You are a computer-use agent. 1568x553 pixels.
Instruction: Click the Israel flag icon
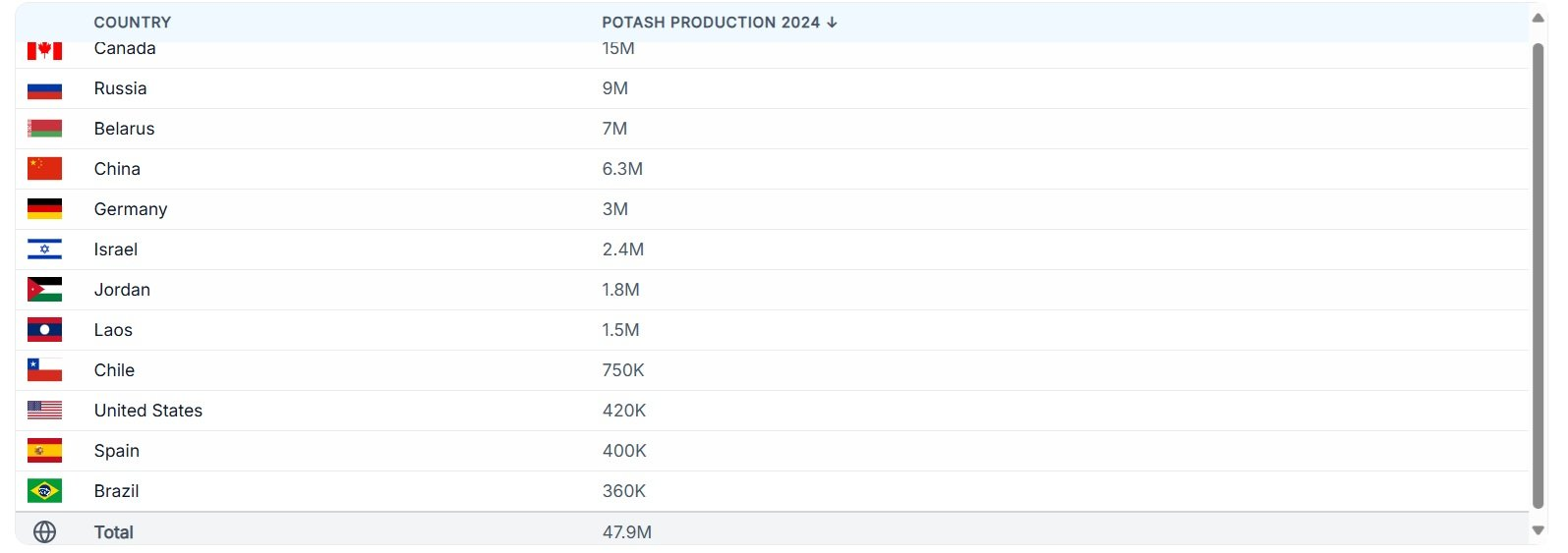point(44,249)
